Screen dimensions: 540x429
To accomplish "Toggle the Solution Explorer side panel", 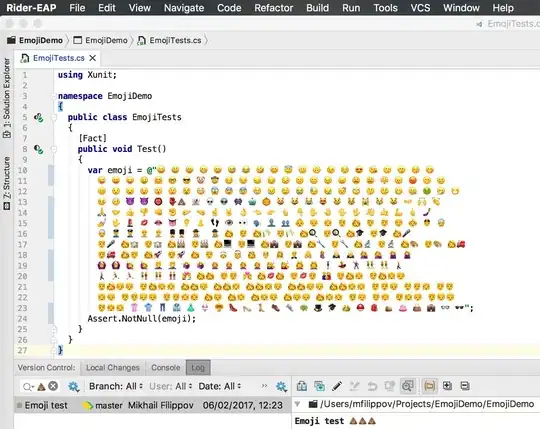I will (7, 98).
